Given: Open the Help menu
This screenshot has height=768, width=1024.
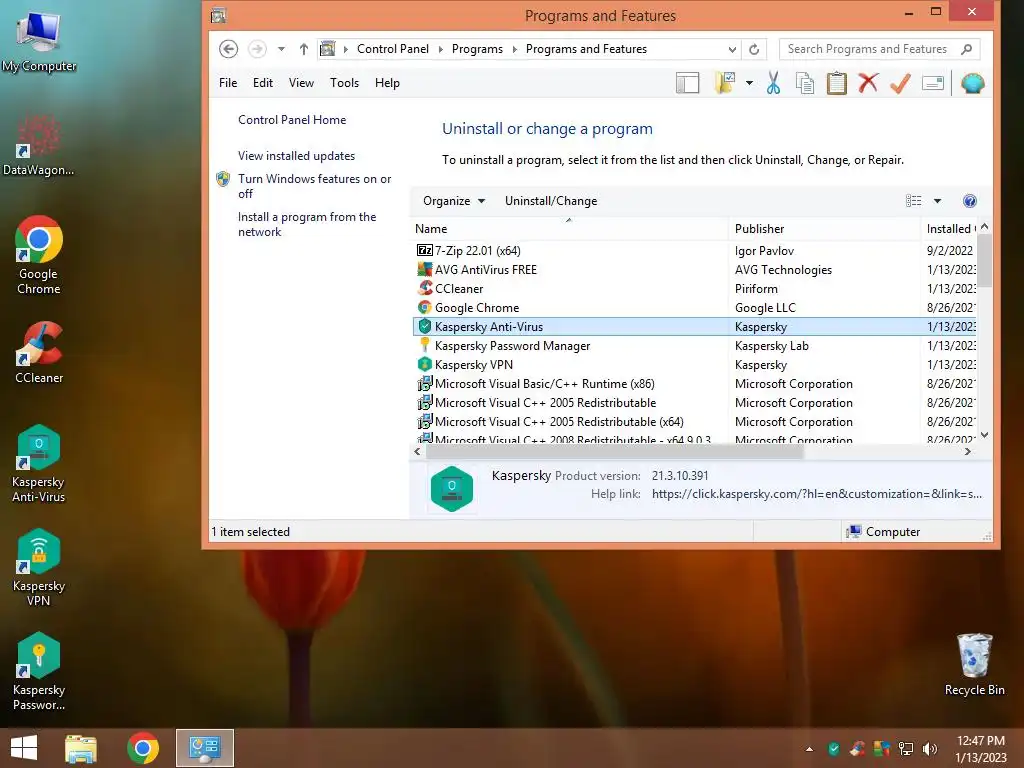Looking at the screenshot, I should (x=387, y=83).
